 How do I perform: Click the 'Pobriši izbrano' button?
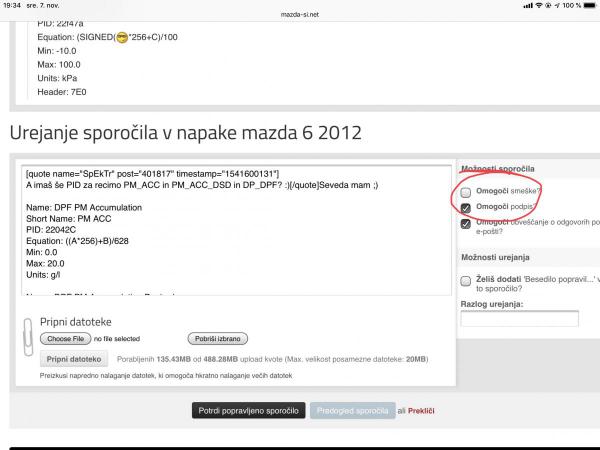(218, 339)
